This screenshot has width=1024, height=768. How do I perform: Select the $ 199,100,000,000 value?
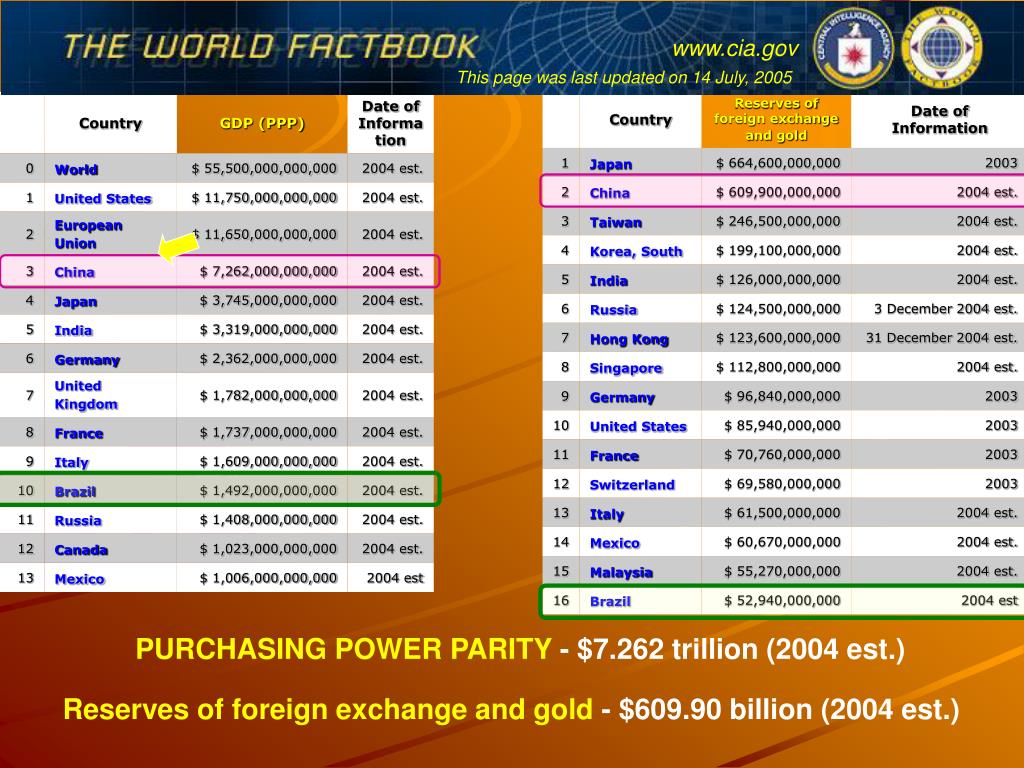(778, 250)
